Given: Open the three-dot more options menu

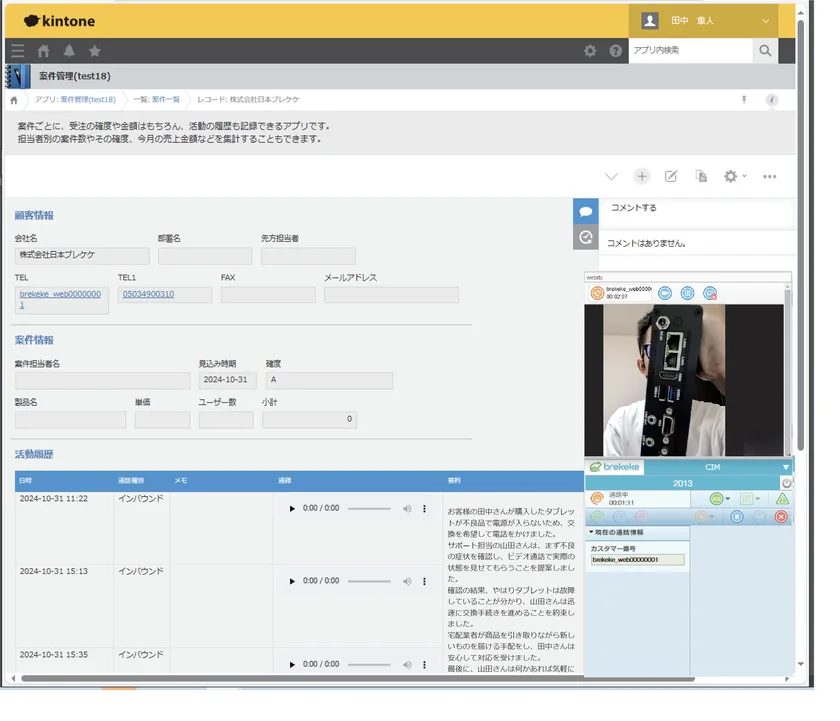Looking at the screenshot, I should 769,176.
